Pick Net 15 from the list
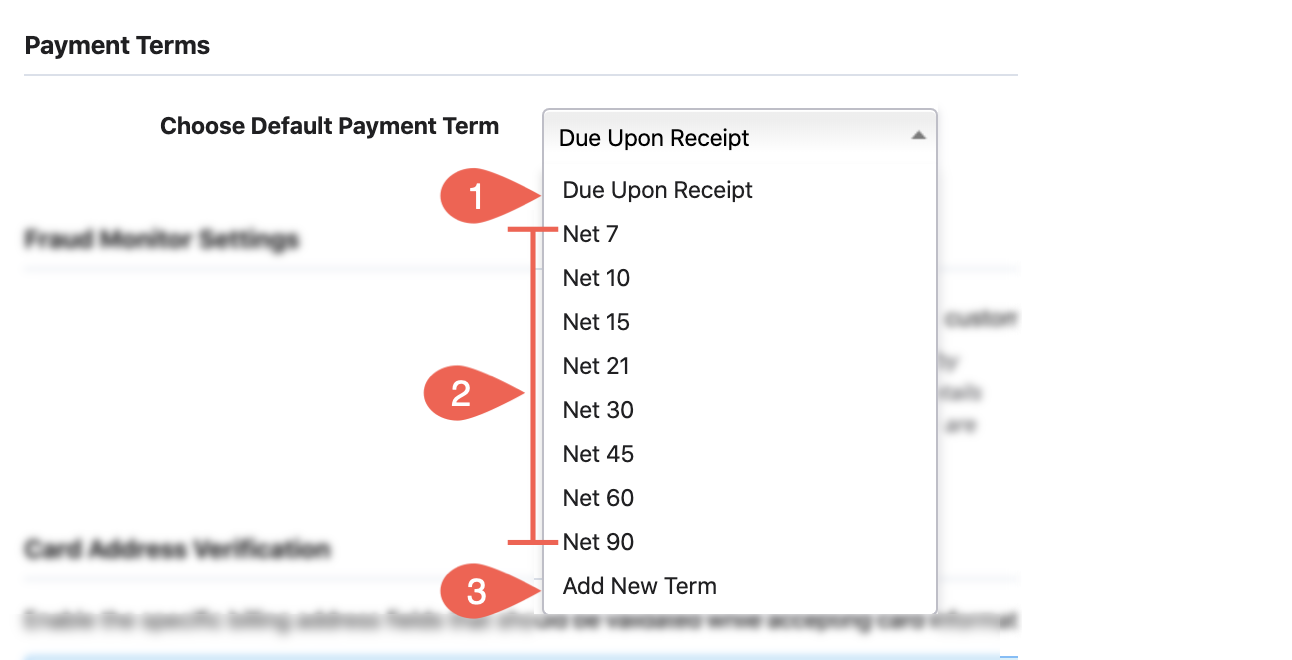This screenshot has width=1292, height=660. tap(740, 322)
